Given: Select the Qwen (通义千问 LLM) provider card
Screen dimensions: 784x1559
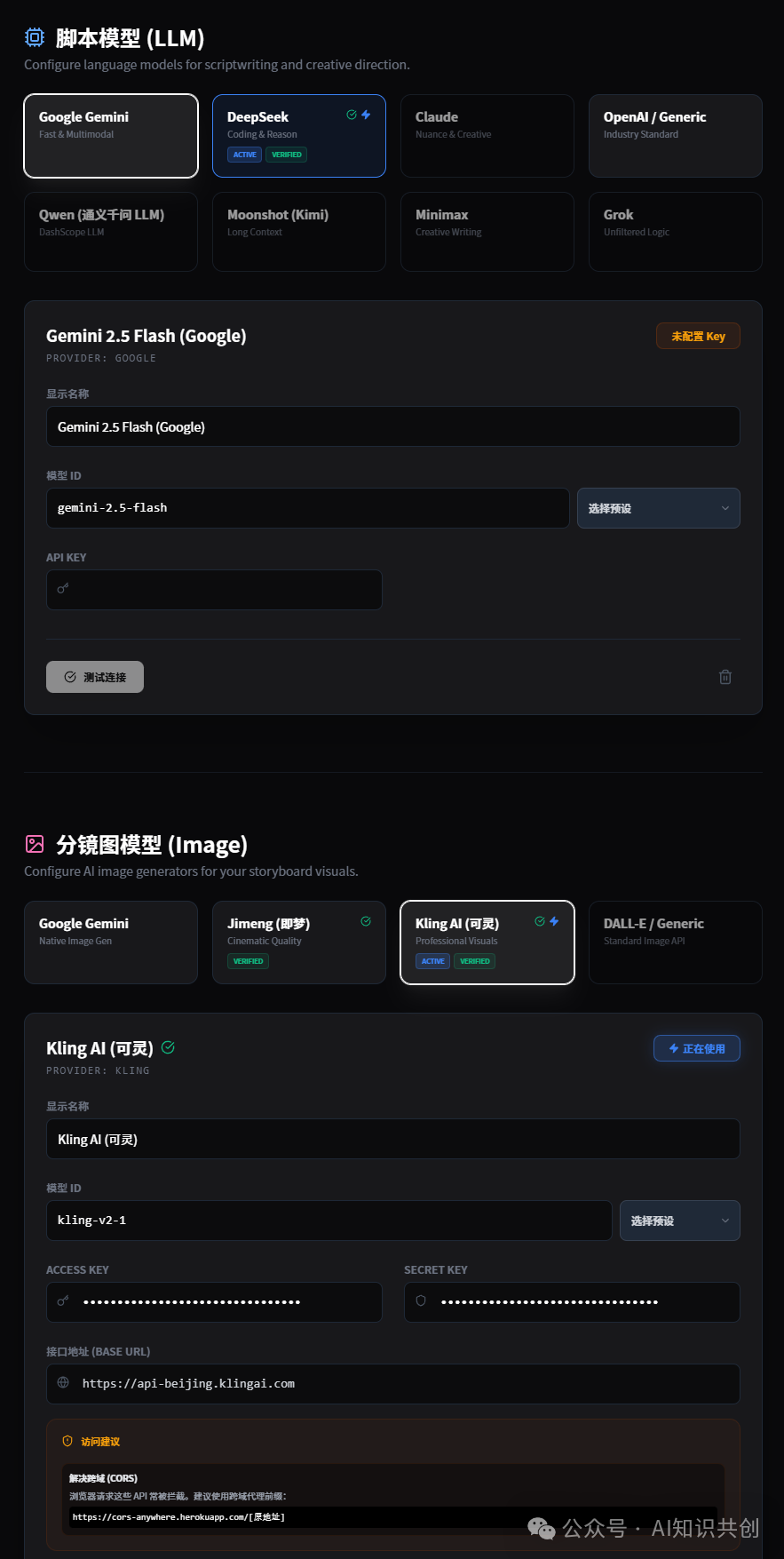Looking at the screenshot, I should (111, 232).
